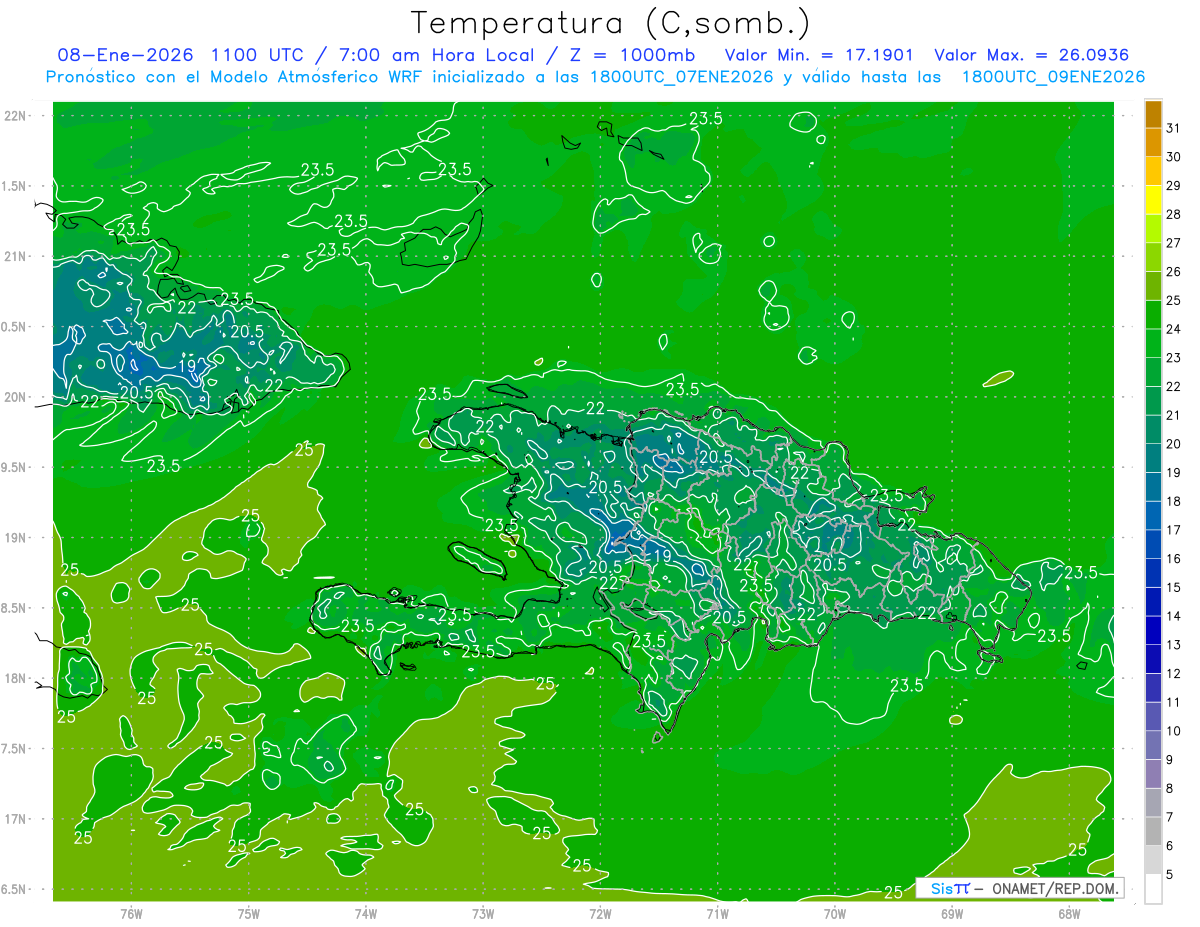Click legend value "8" on the color scale
The height and width of the screenshot is (927, 1200).
[x=1170, y=789]
